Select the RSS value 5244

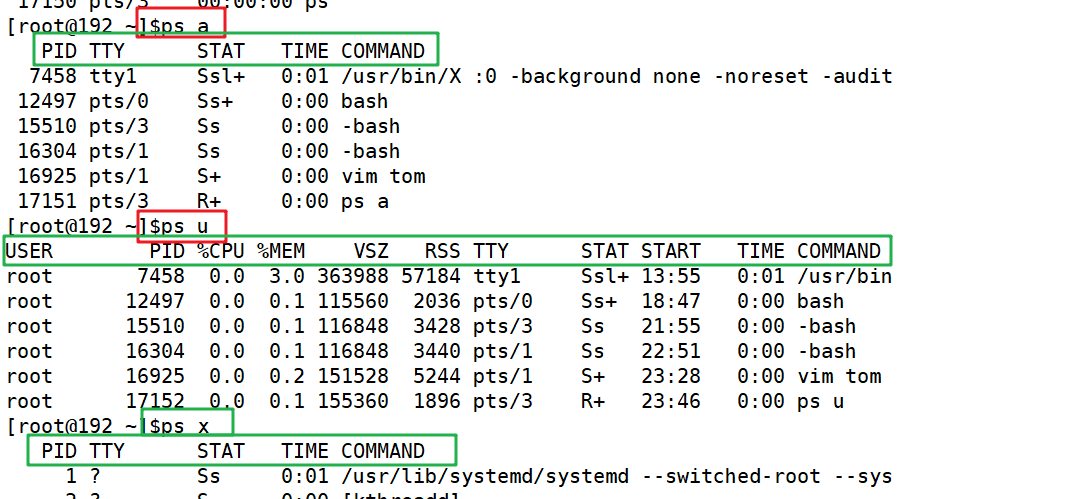(437, 376)
